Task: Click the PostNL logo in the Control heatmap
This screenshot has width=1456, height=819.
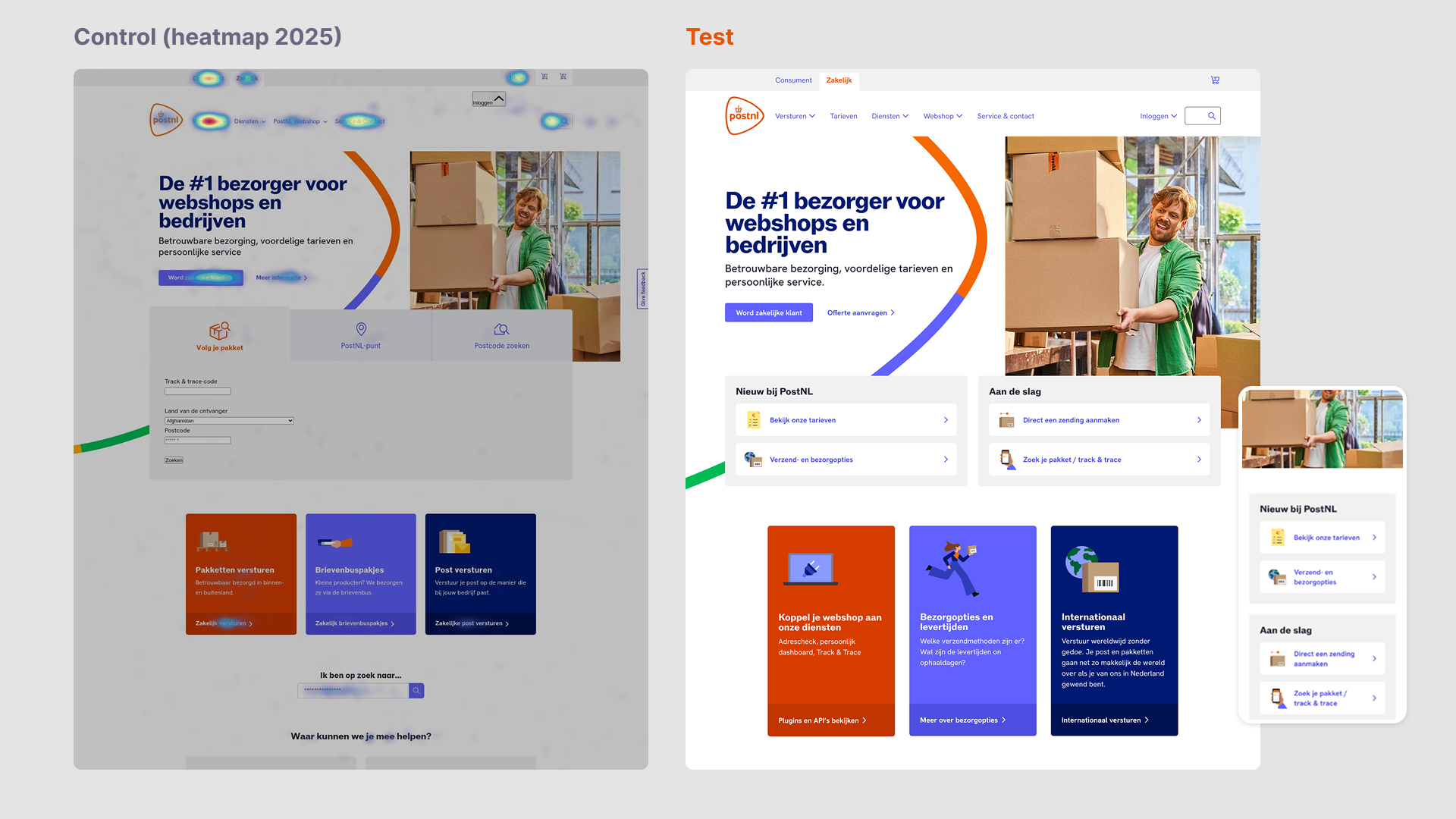Action: [166, 120]
